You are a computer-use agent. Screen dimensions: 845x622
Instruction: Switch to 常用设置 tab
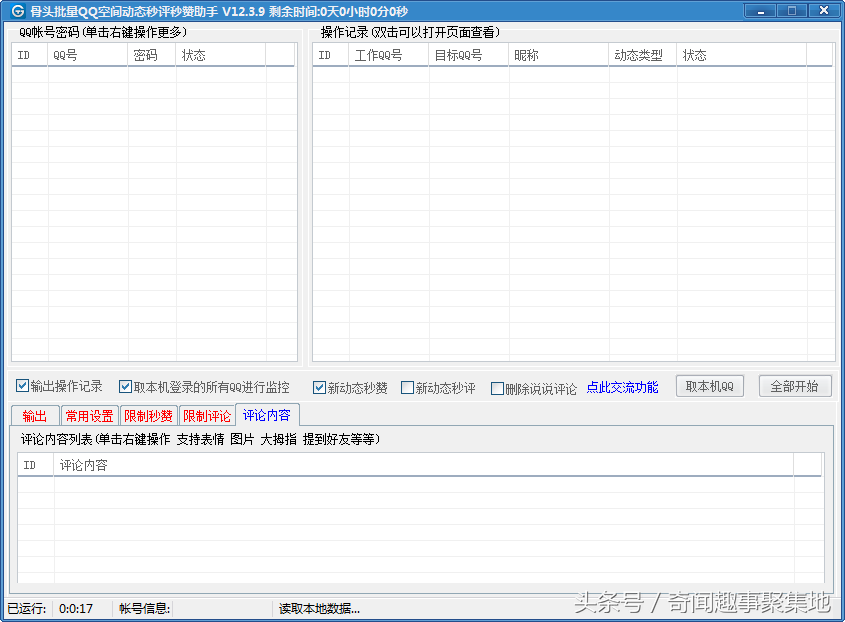(89, 416)
